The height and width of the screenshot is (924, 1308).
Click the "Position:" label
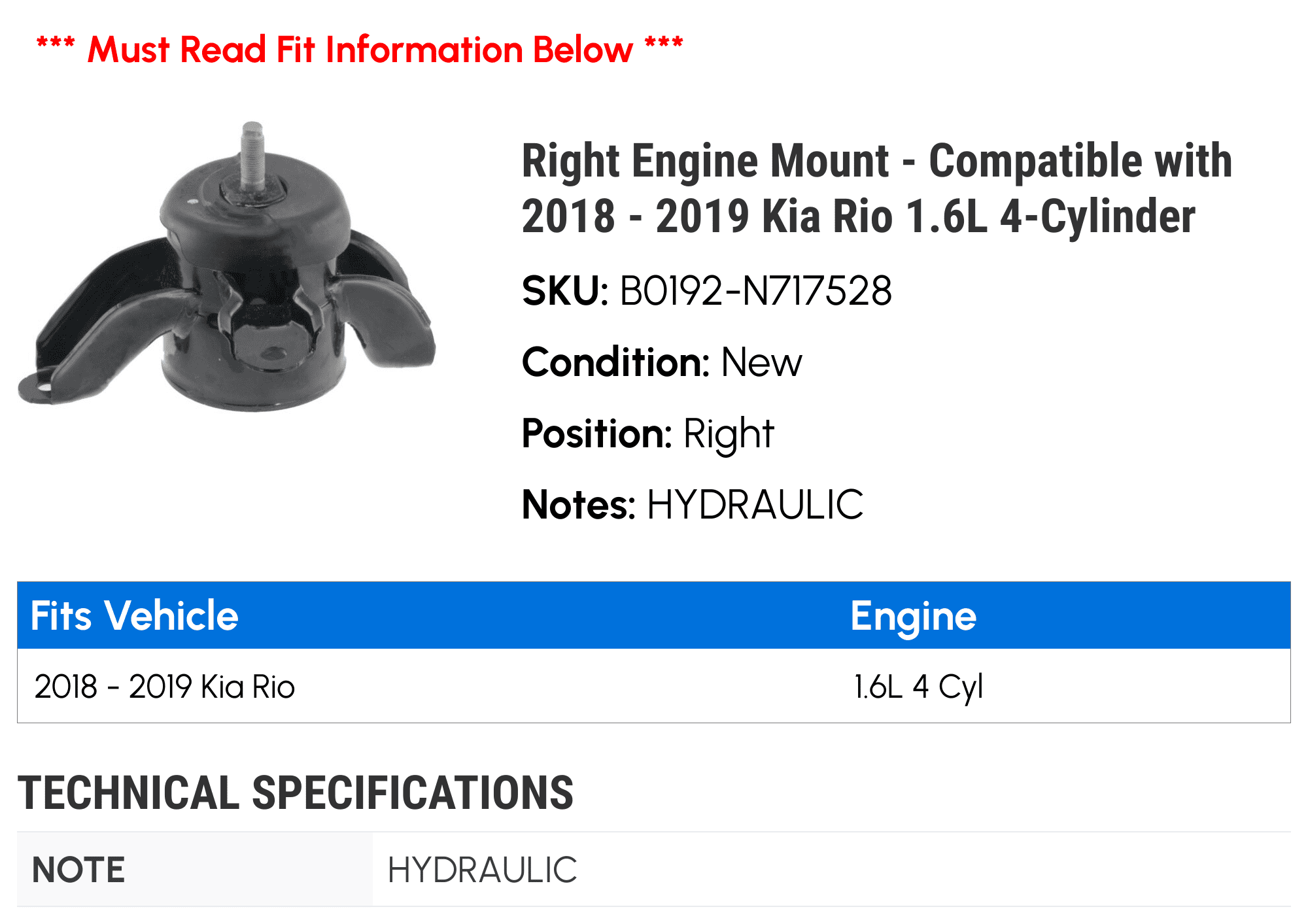(596, 434)
